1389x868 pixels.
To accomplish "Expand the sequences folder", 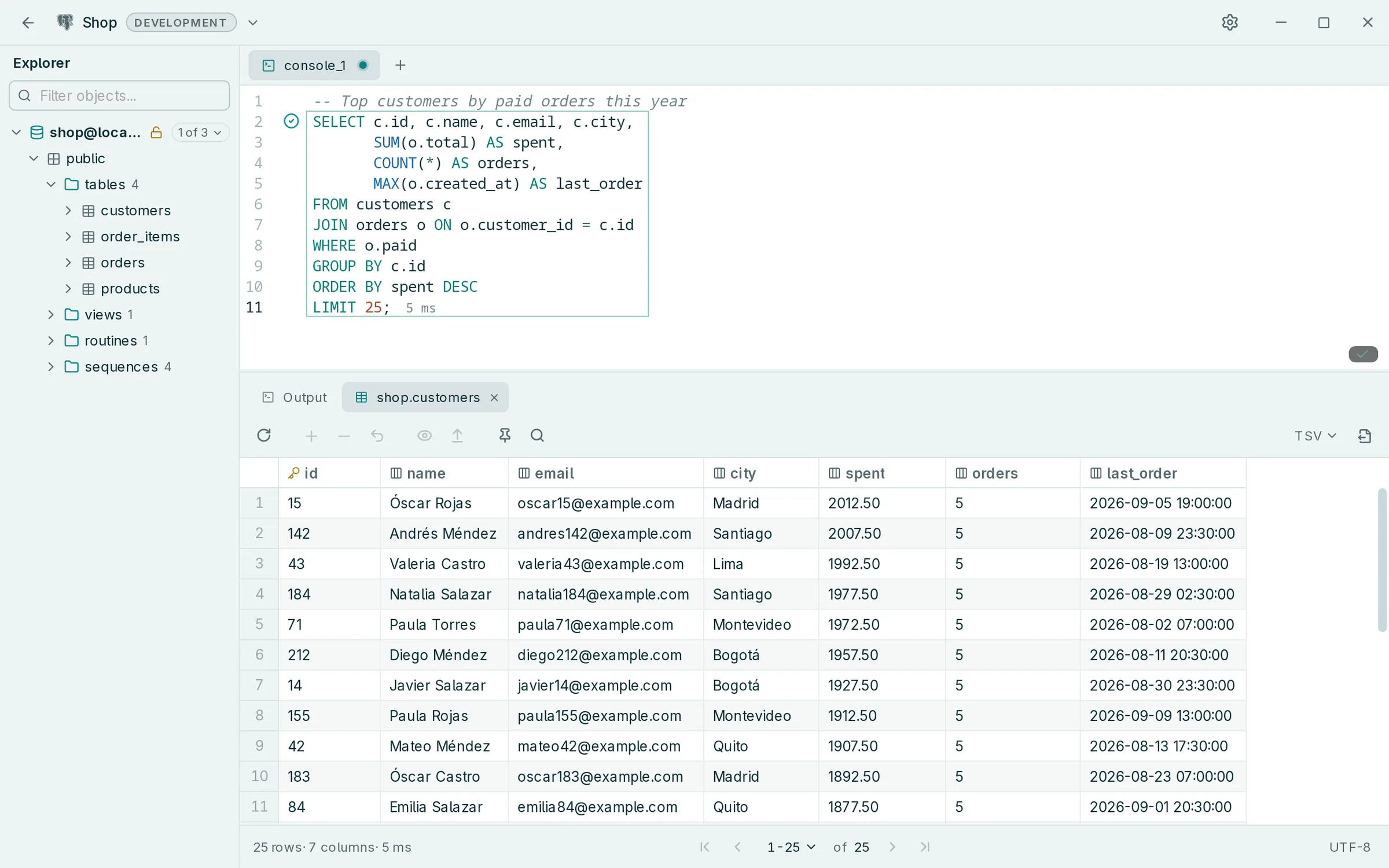I will pyautogui.click(x=51, y=367).
